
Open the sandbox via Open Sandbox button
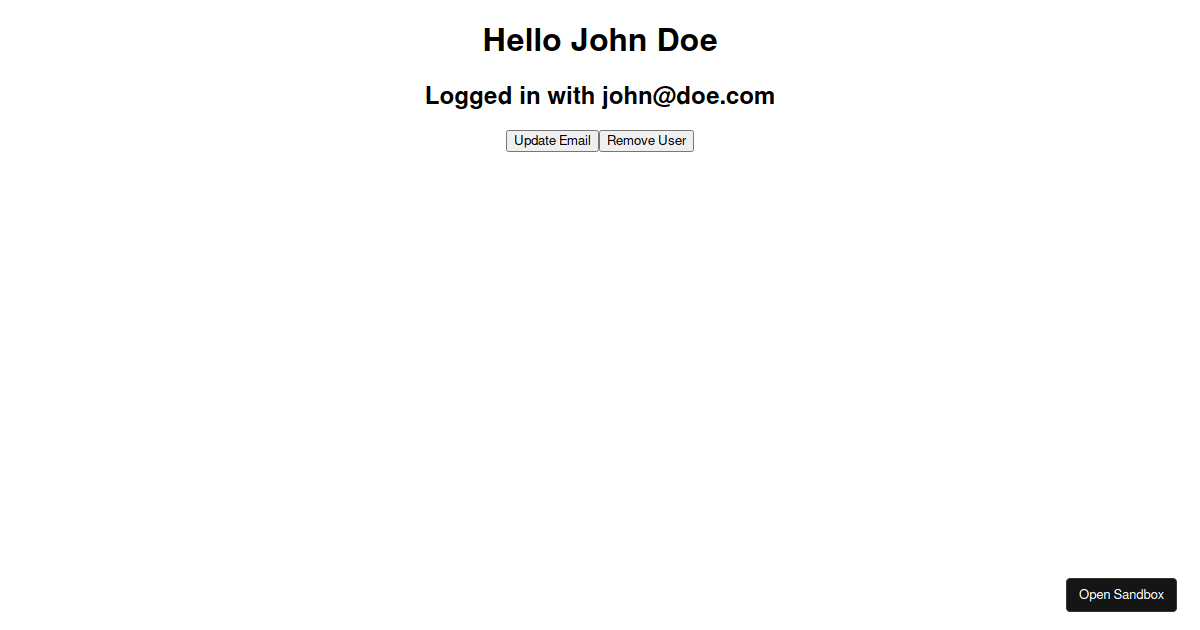click(x=1121, y=595)
